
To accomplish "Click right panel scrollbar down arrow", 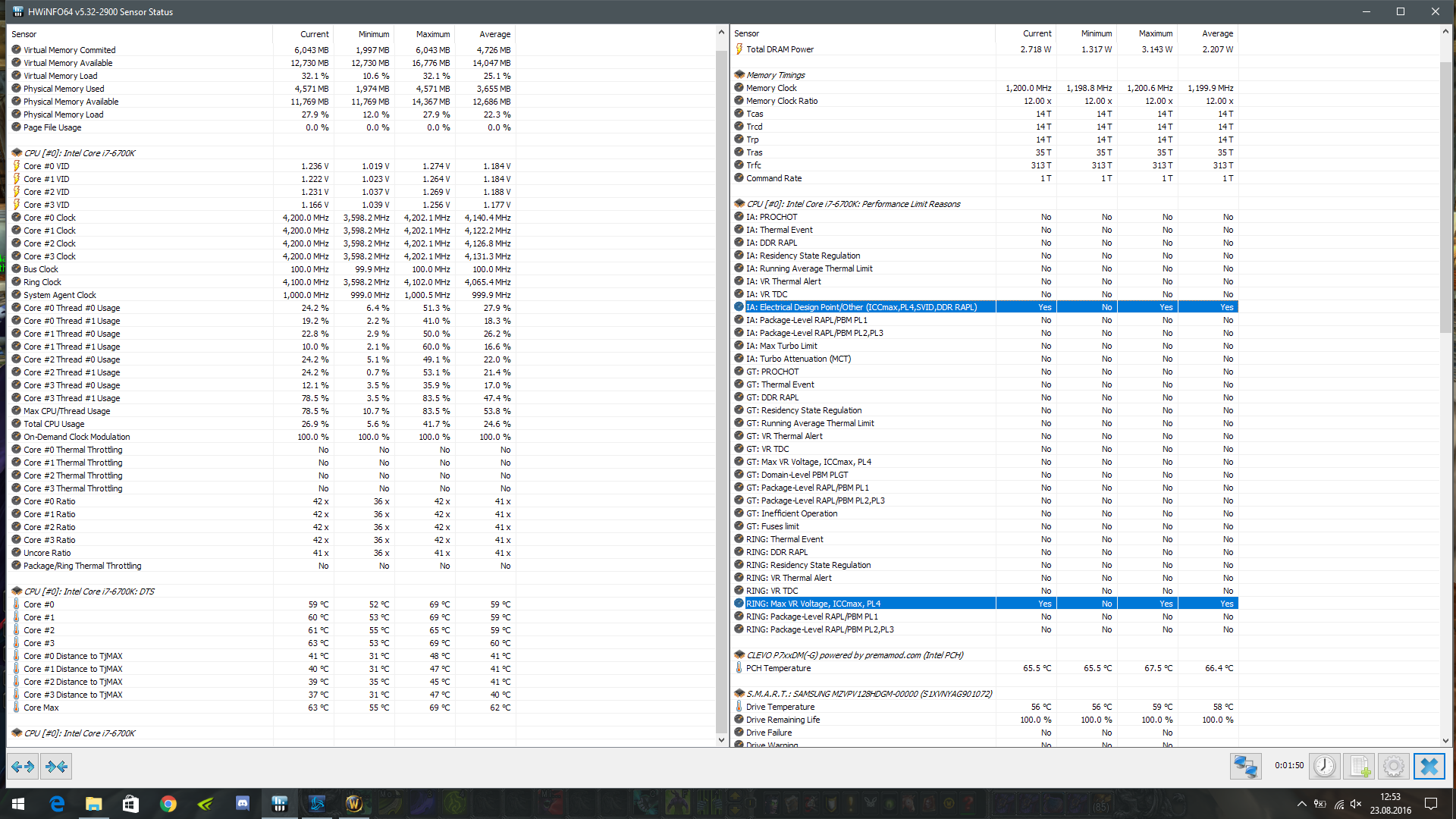I will click(x=1445, y=741).
